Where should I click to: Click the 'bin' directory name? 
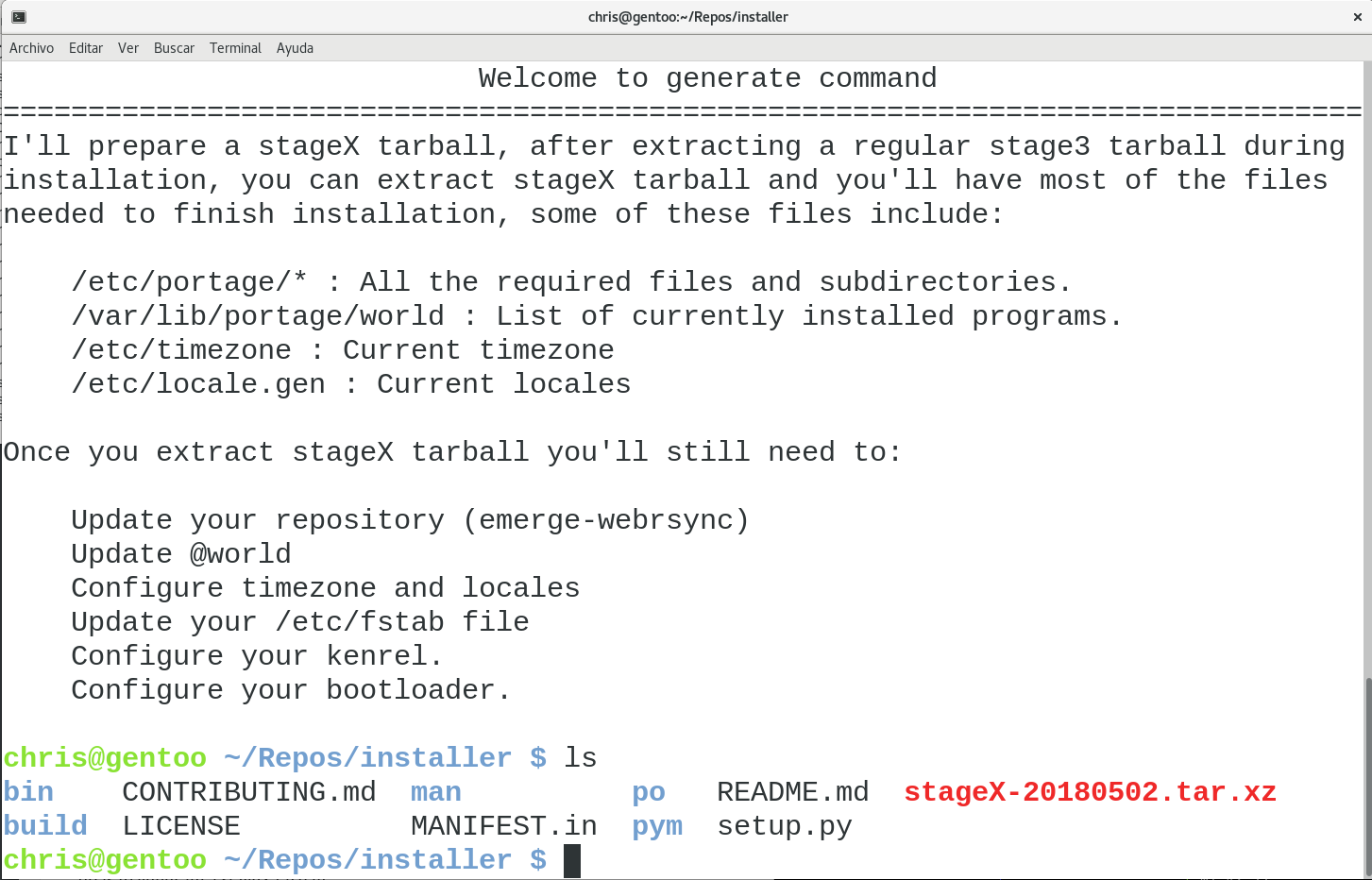pyautogui.click(x=28, y=792)
